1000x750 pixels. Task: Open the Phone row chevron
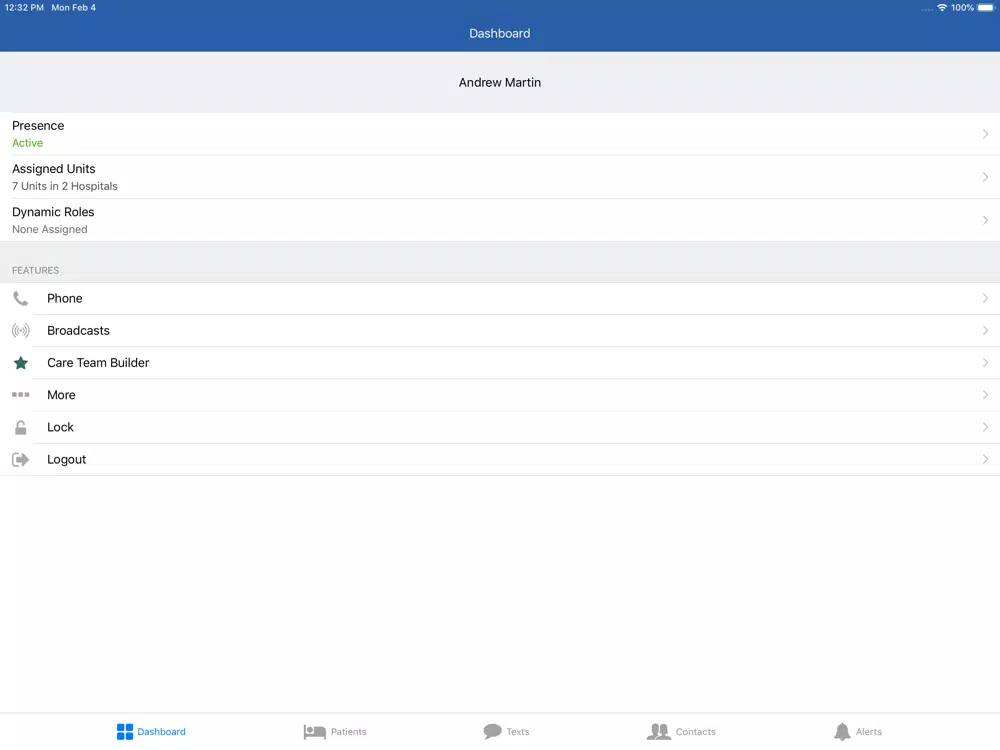point(985,298)
